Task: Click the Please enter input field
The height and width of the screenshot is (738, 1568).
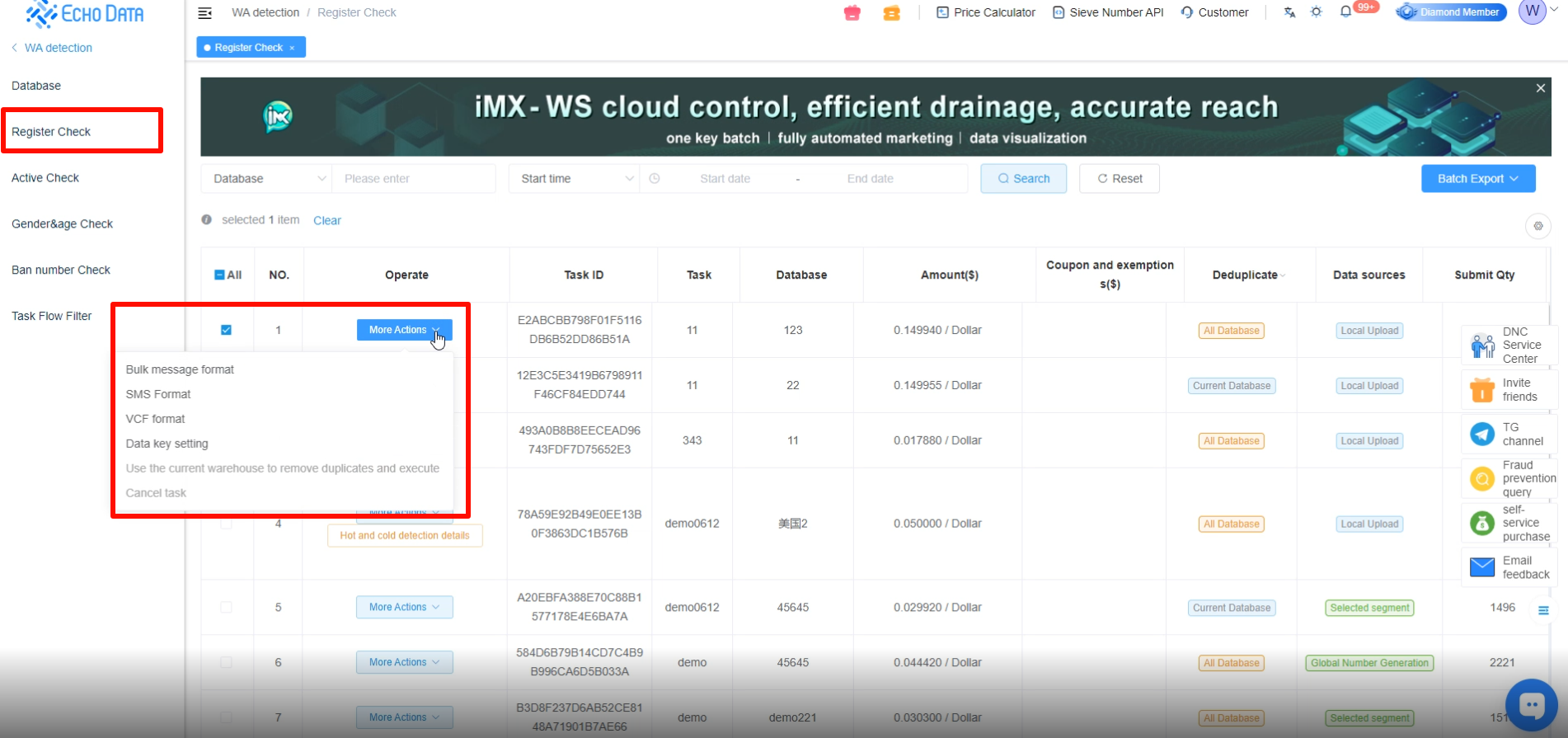Action: pos(414,179)
